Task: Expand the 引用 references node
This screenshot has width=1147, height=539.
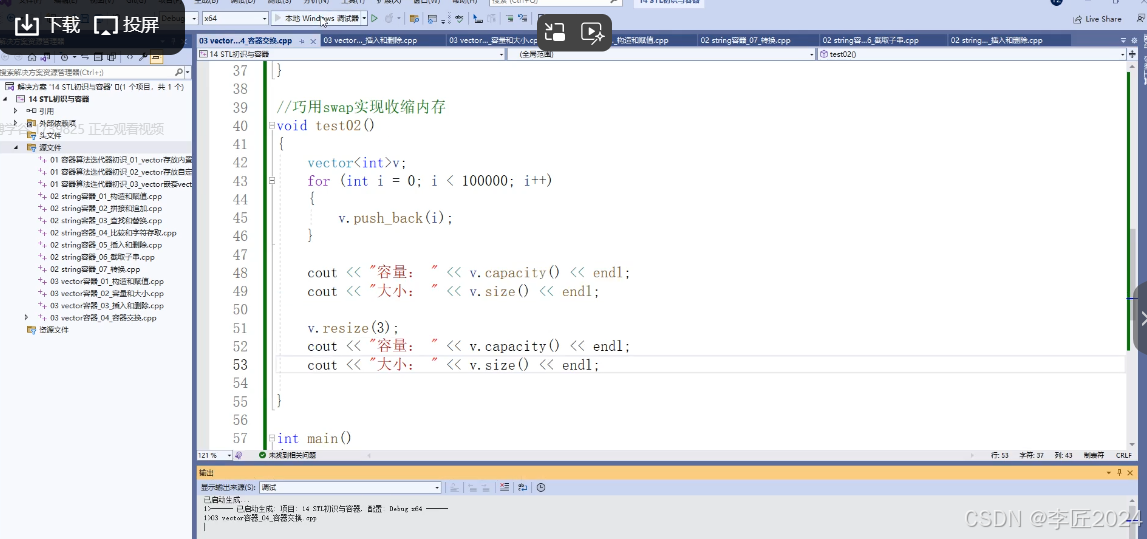Action: [15, 111]
